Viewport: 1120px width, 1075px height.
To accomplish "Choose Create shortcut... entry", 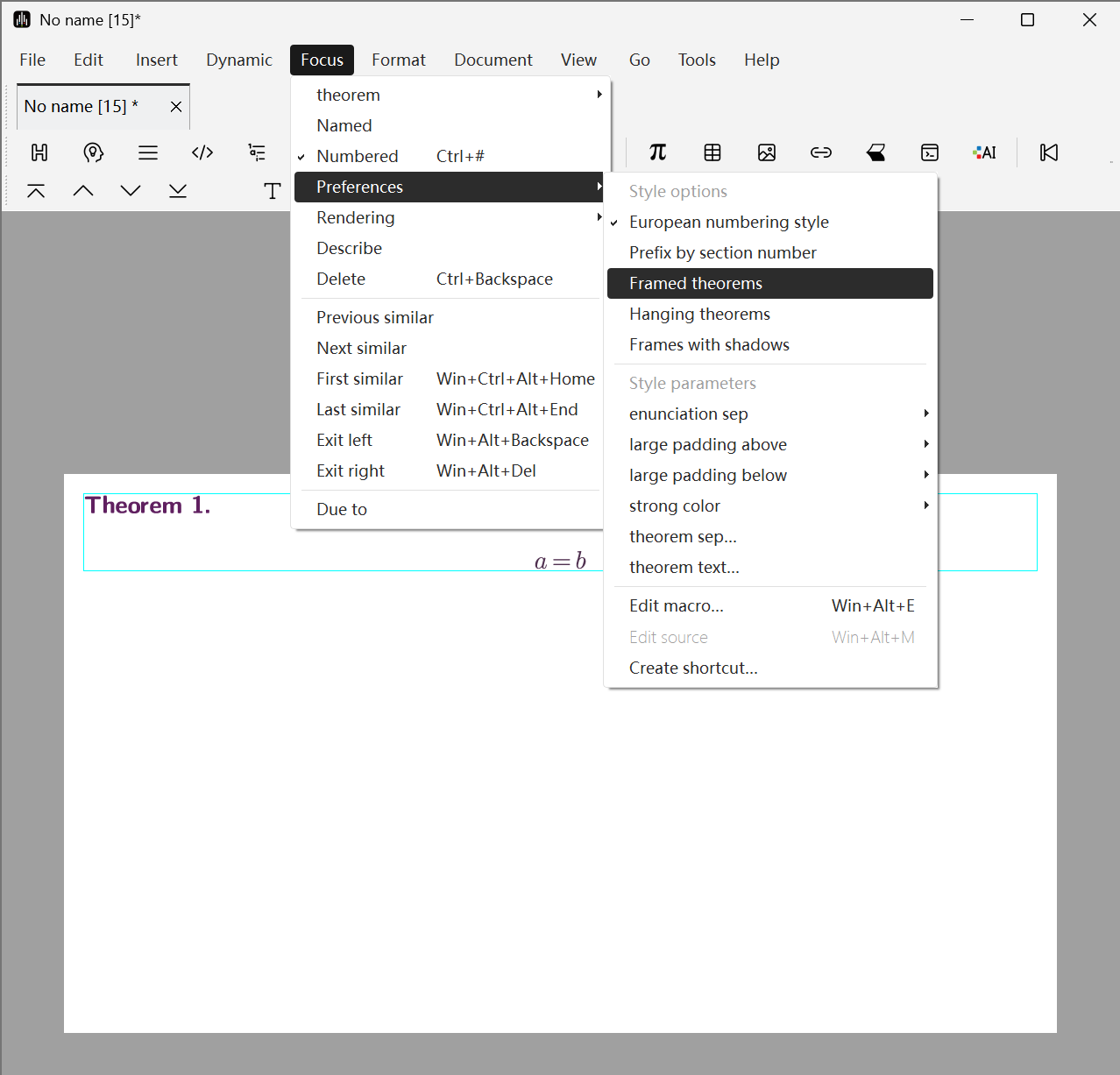I will point(693,668).
